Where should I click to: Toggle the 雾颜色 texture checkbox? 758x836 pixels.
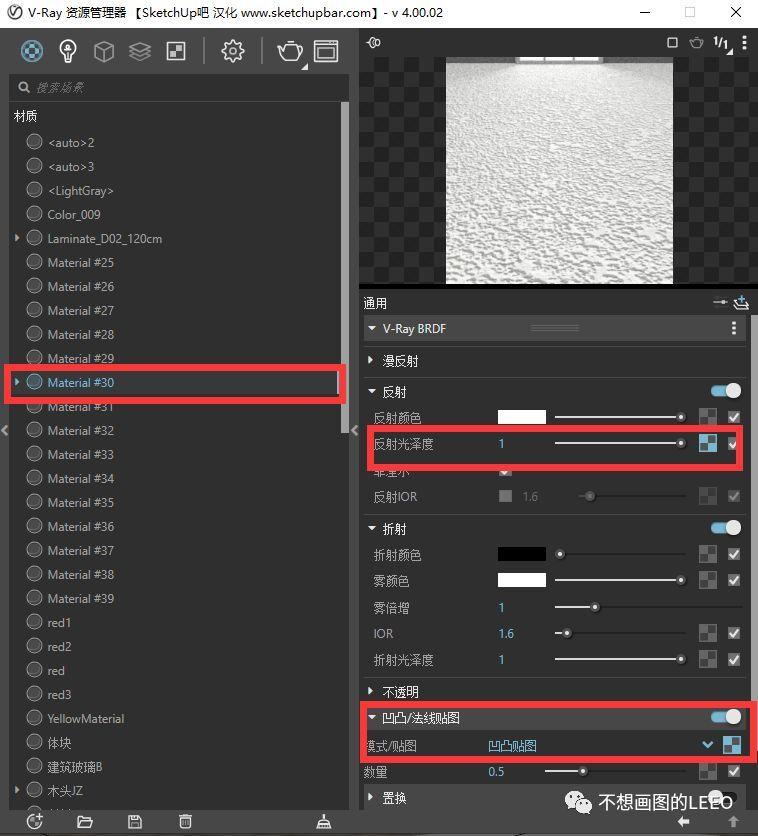point(734,580)
